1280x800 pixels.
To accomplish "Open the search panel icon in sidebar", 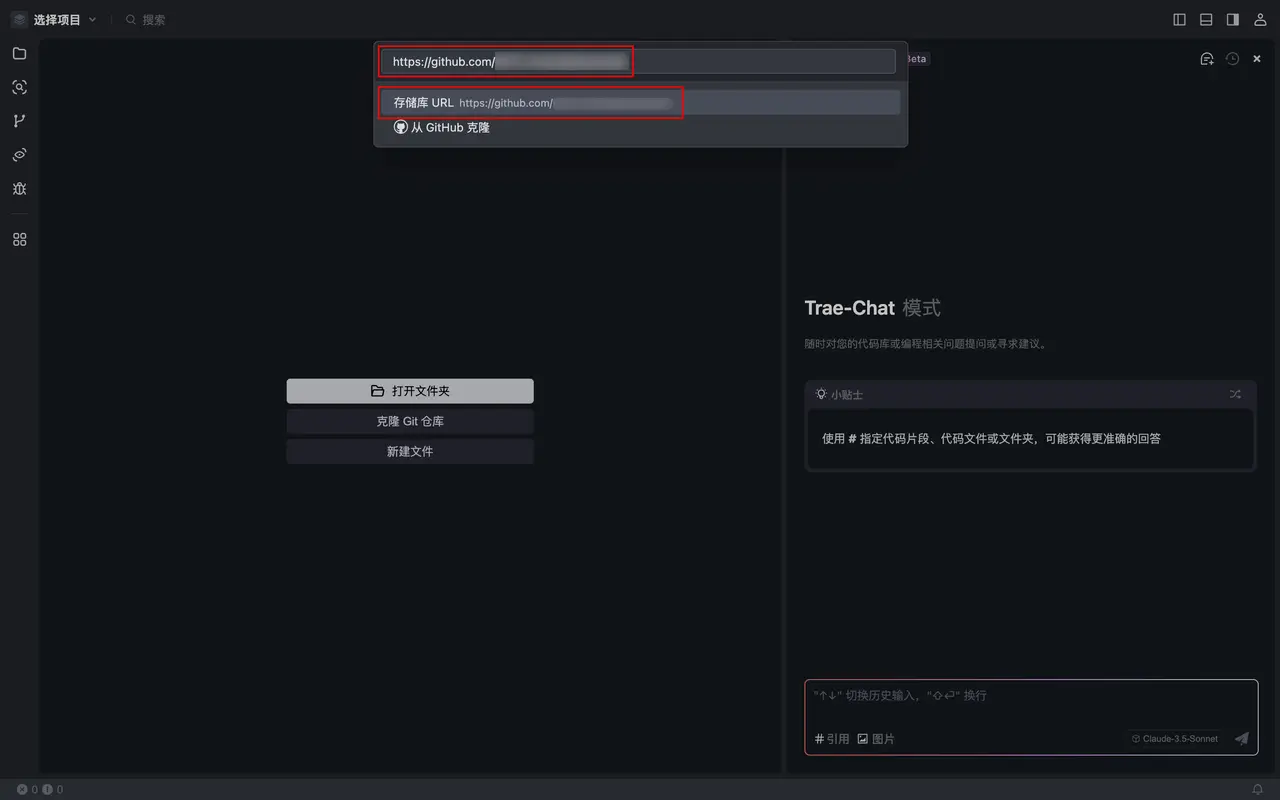I will [x=19, y=87].
